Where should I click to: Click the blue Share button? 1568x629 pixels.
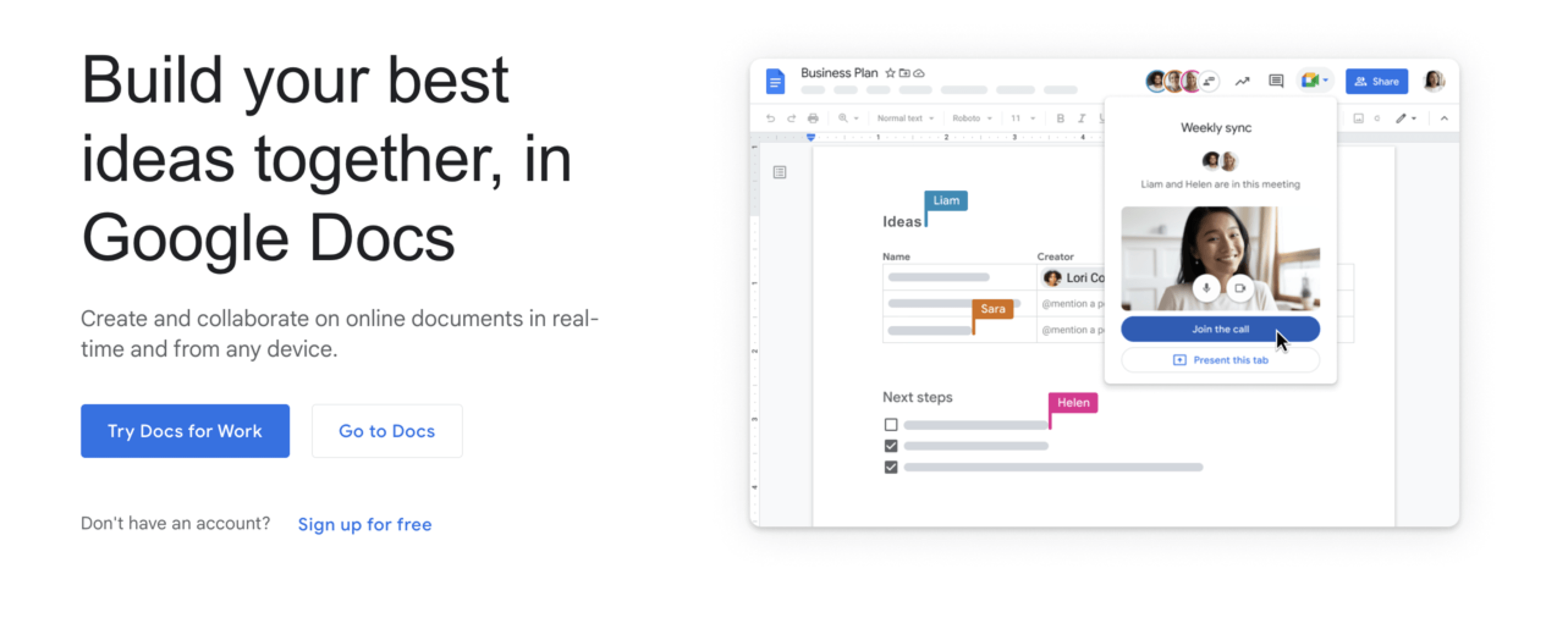(x=1377, y=81)
